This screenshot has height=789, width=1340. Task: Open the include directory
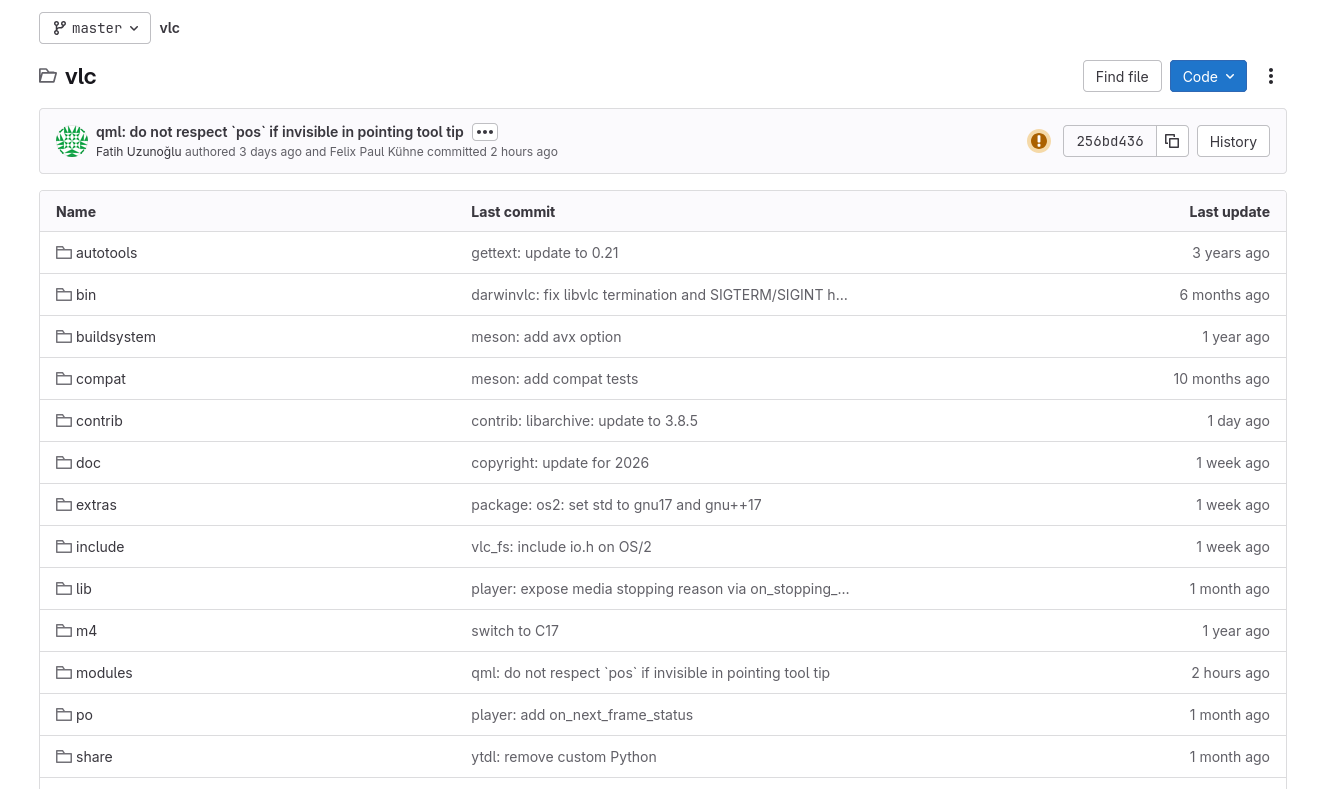(100, 547)
